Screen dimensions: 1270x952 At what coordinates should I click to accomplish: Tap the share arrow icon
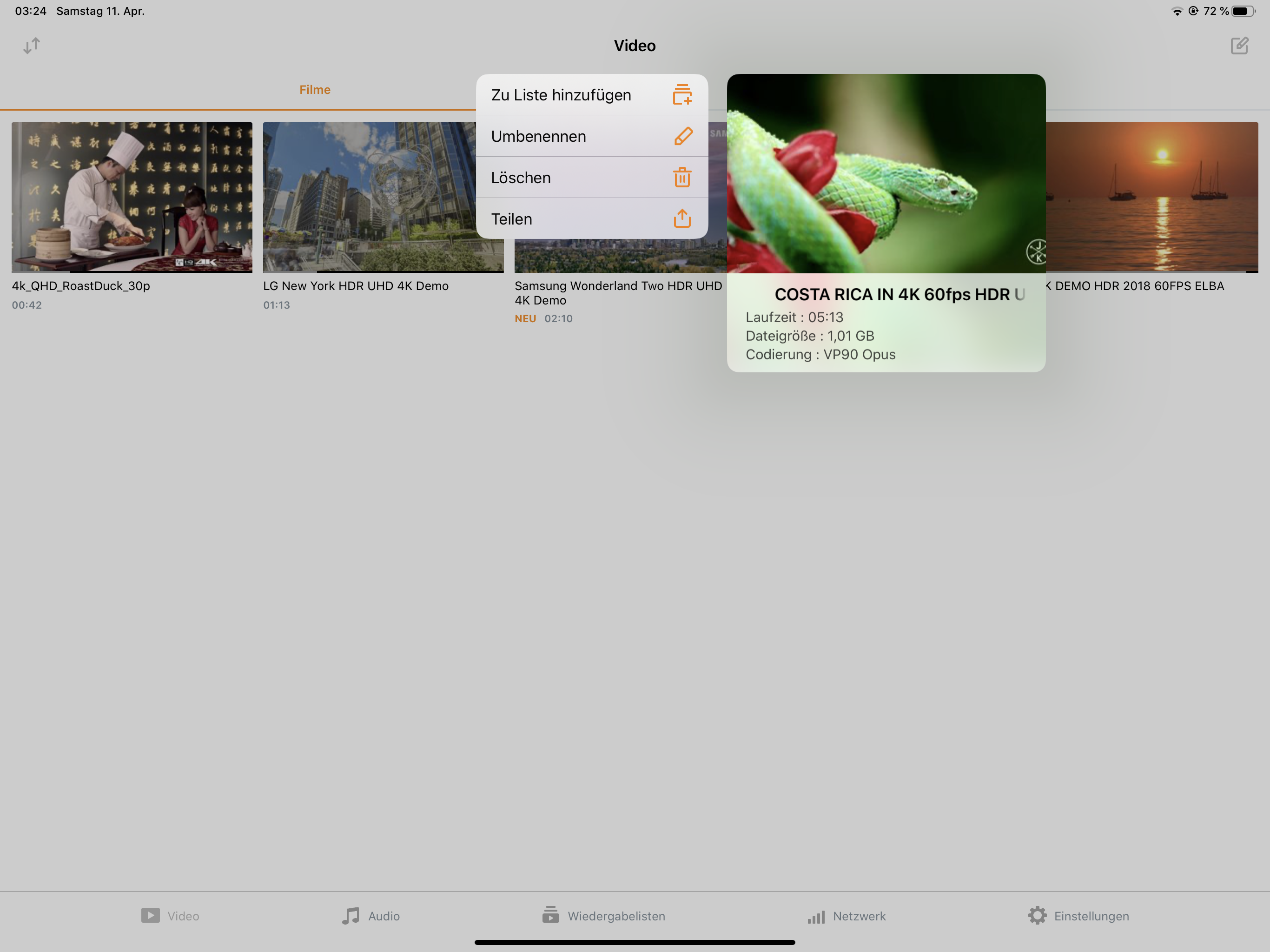click(x=681, y=219)
